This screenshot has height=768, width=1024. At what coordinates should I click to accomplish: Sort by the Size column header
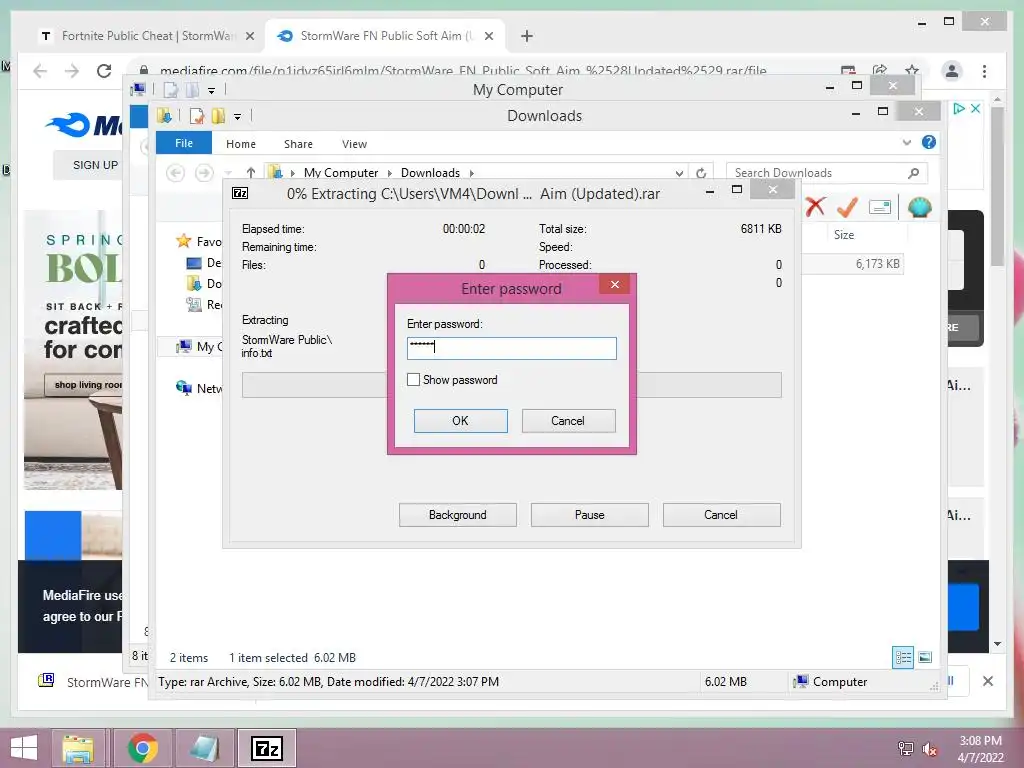tap(844, 234)
